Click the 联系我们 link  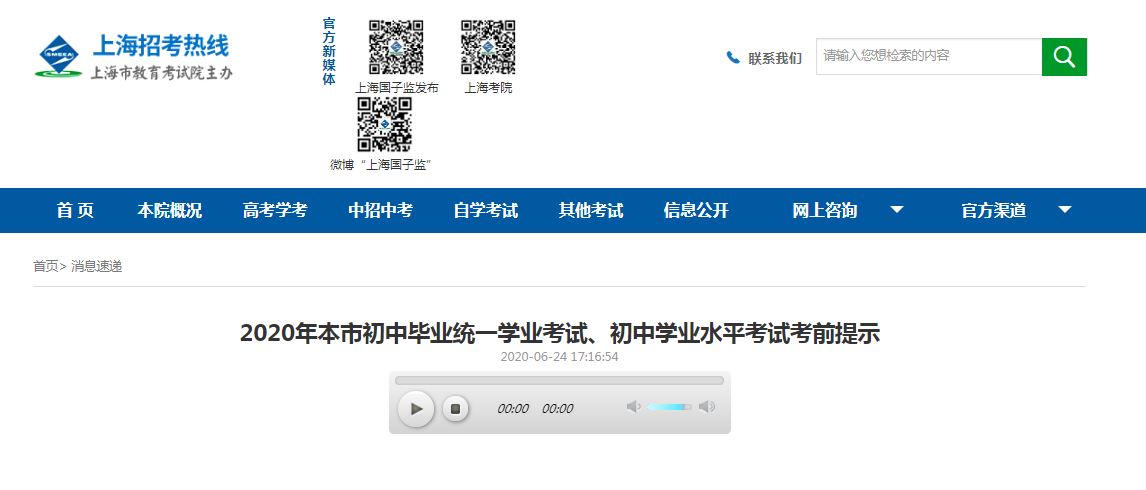[775, 58]
